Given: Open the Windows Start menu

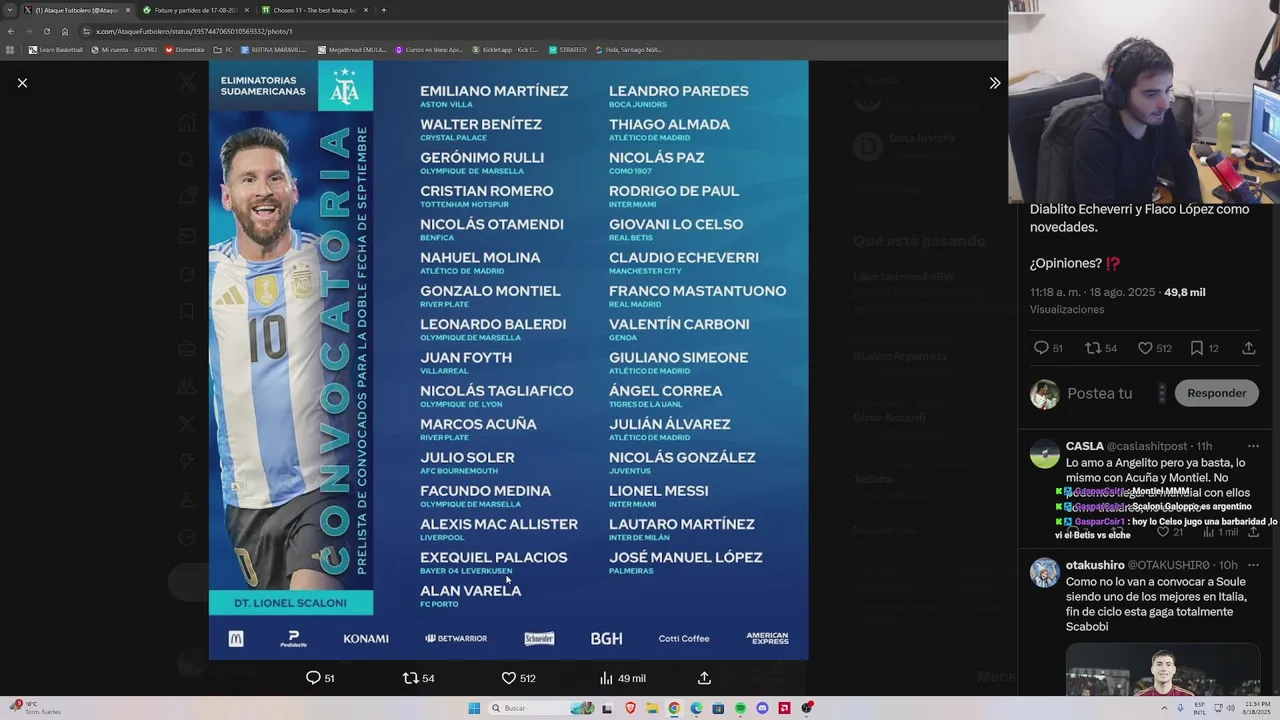Looking at the screenshot, I should click(474, 708).
